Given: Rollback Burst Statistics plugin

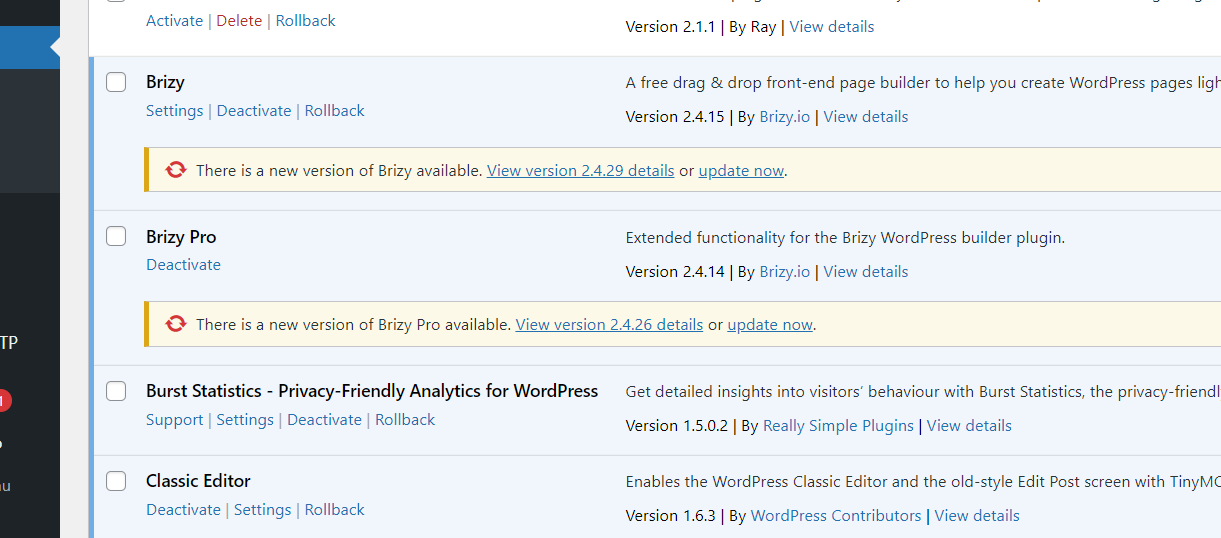Looking at the screenshot, I should (405, 420).
